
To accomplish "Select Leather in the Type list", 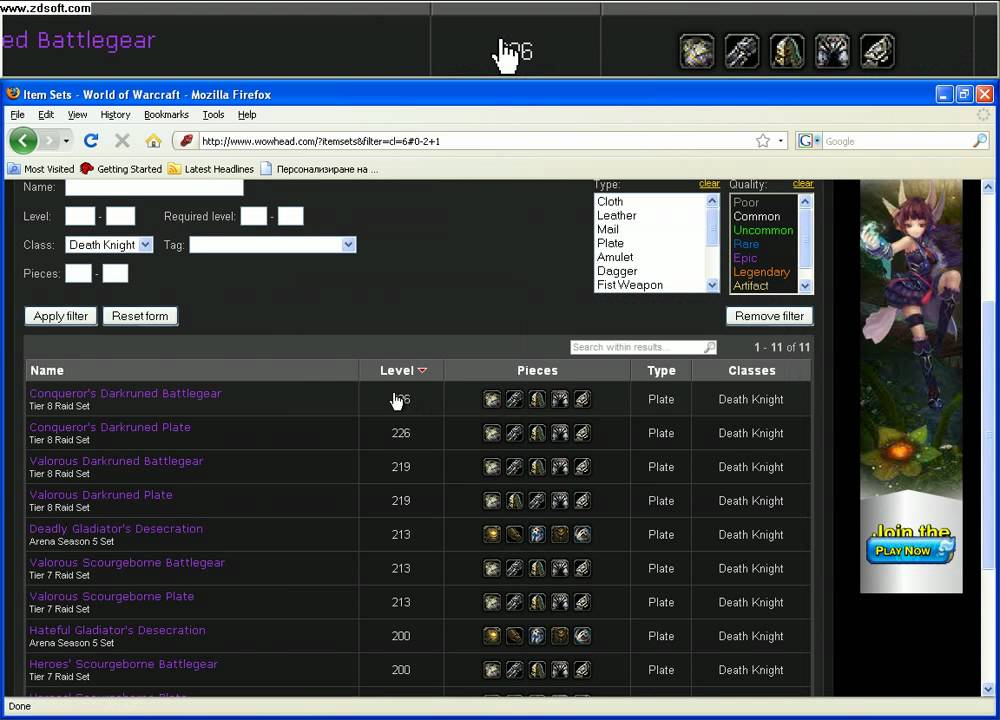I will [617, 216].
